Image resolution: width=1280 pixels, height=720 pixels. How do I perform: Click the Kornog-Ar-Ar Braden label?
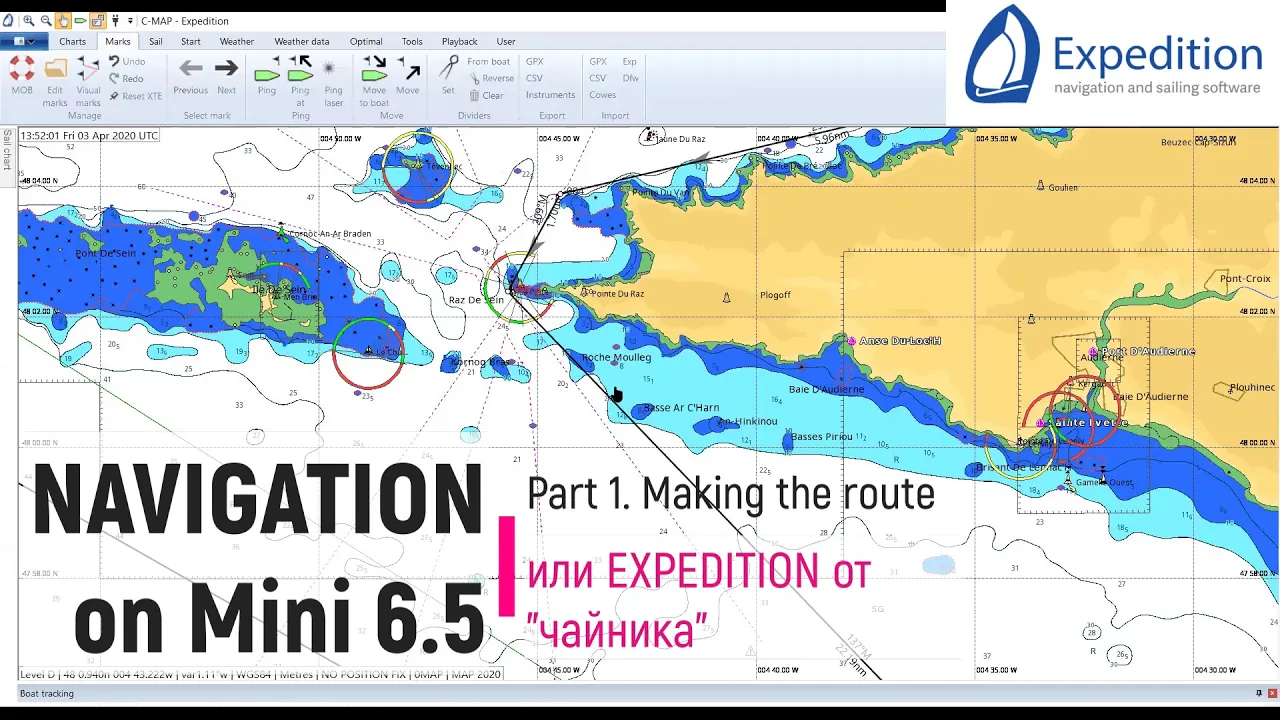[x=329, y=234]
